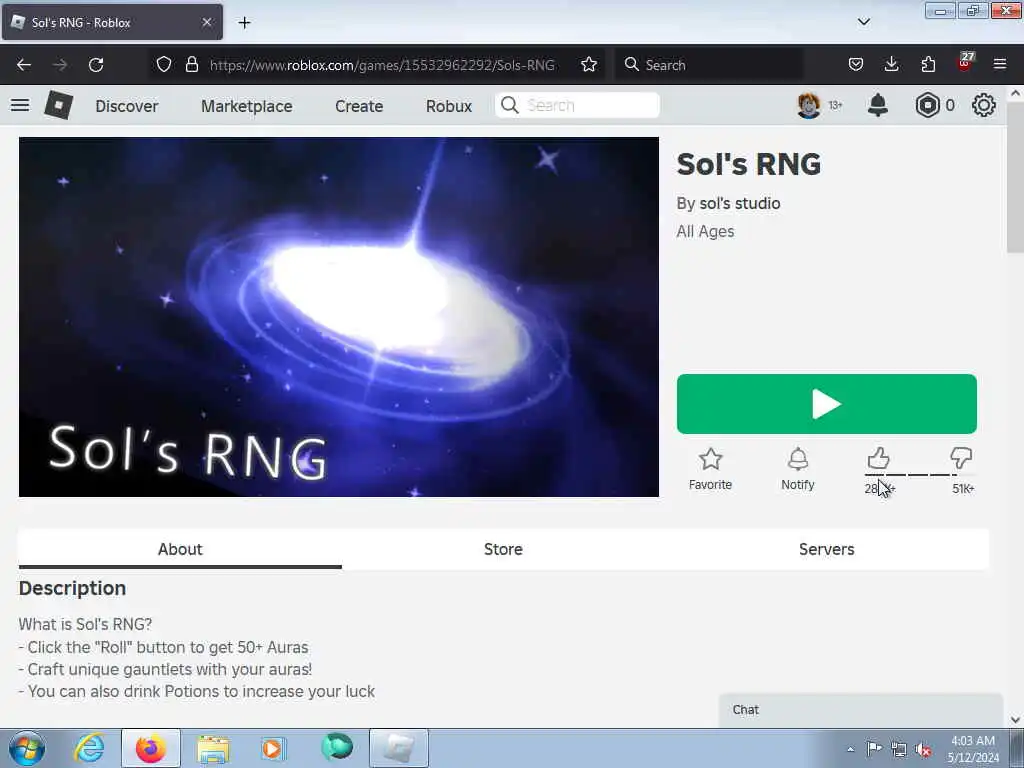Click the Roblox logo home icon

pyautogui.click(x=58, y=105)
